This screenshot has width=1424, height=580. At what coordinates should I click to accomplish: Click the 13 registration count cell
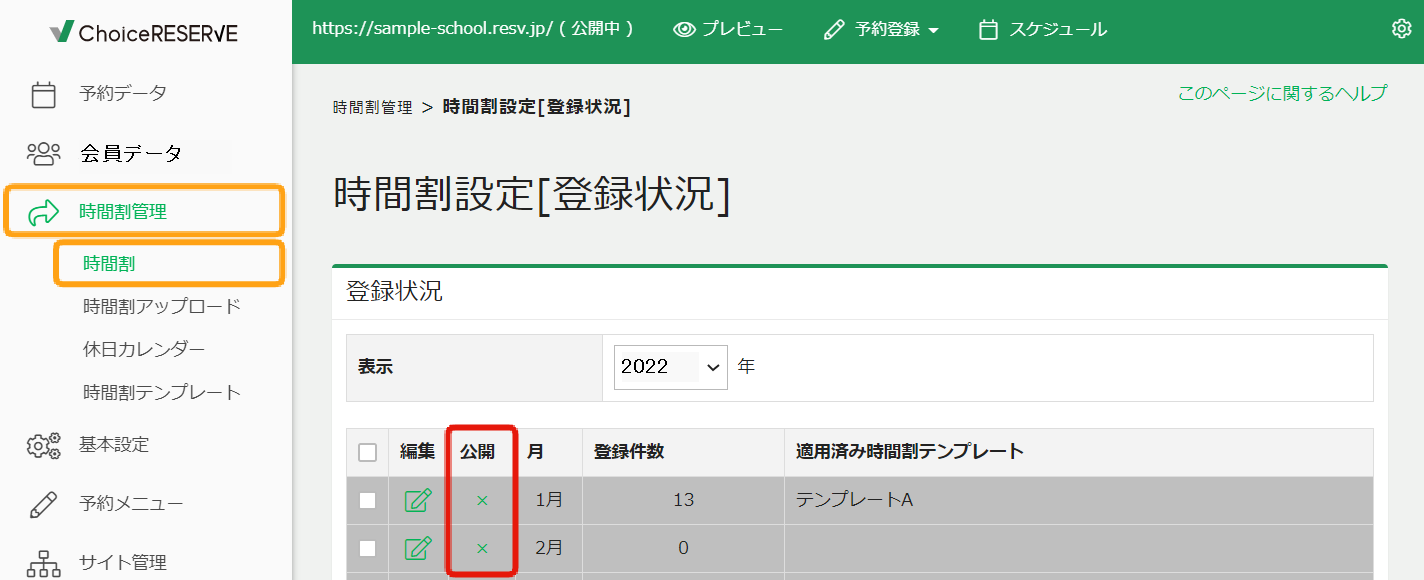tap(684, 500)
